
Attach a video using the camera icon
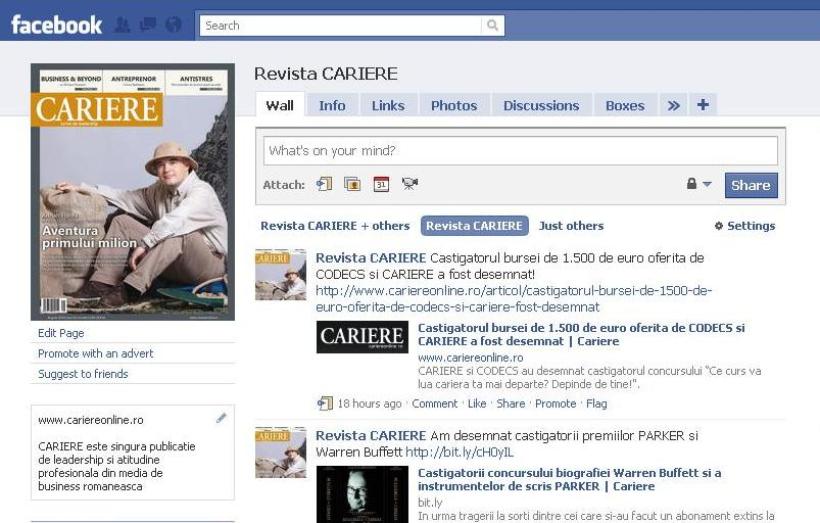point(409,184)
